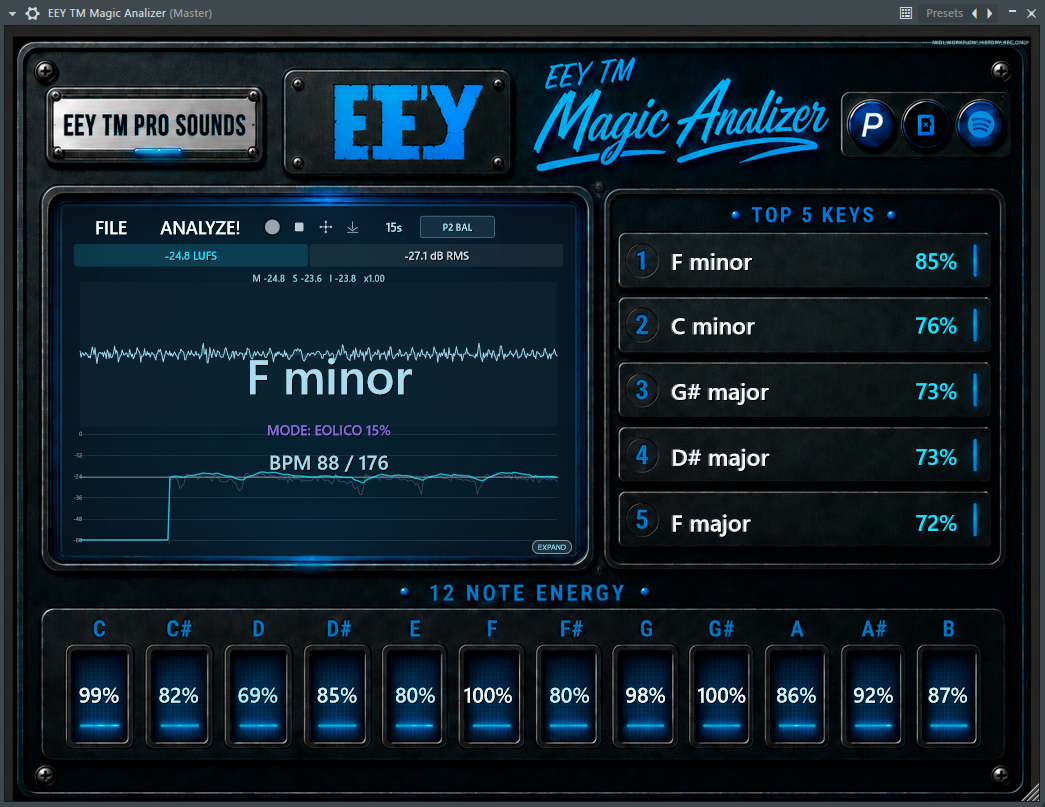Click the BPM 88 / 176 readout
1045x807 pixels.
(329, 463)
